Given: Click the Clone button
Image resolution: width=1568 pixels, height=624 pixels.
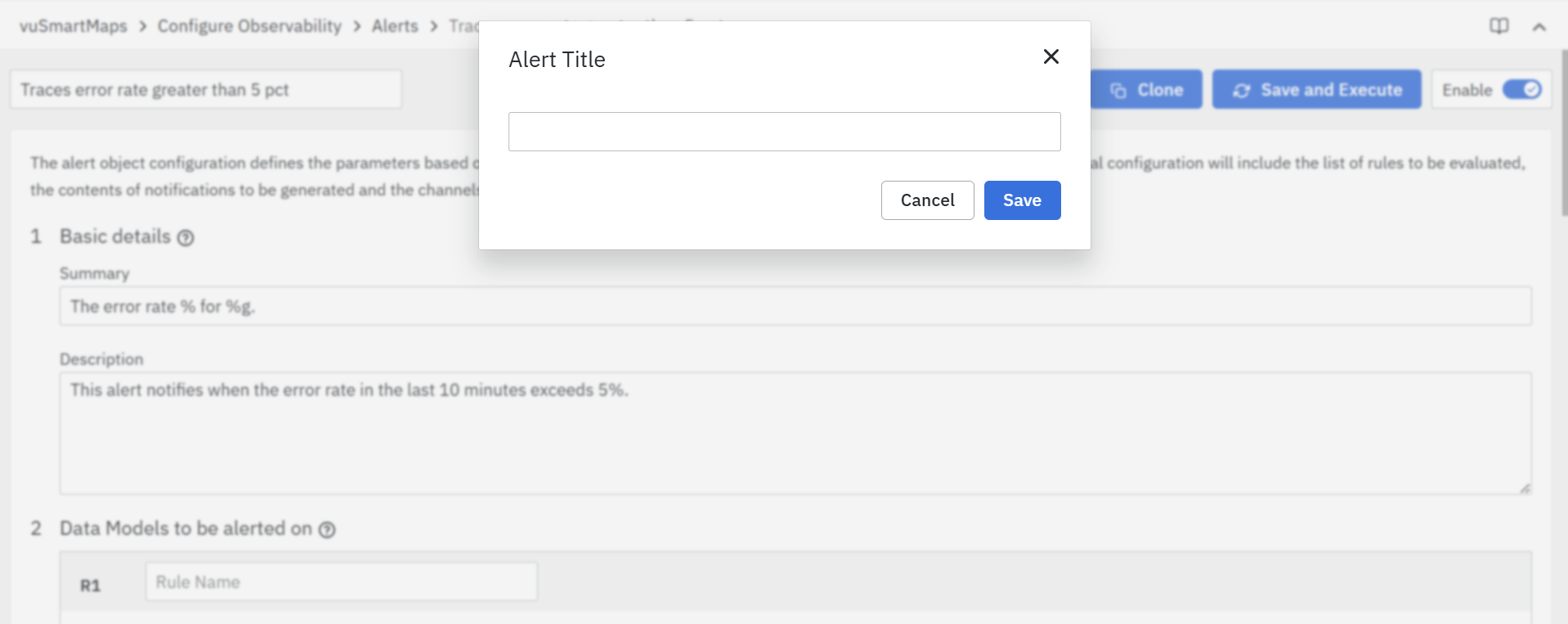Looking at the screenshot, I should tap(1146, 90).
